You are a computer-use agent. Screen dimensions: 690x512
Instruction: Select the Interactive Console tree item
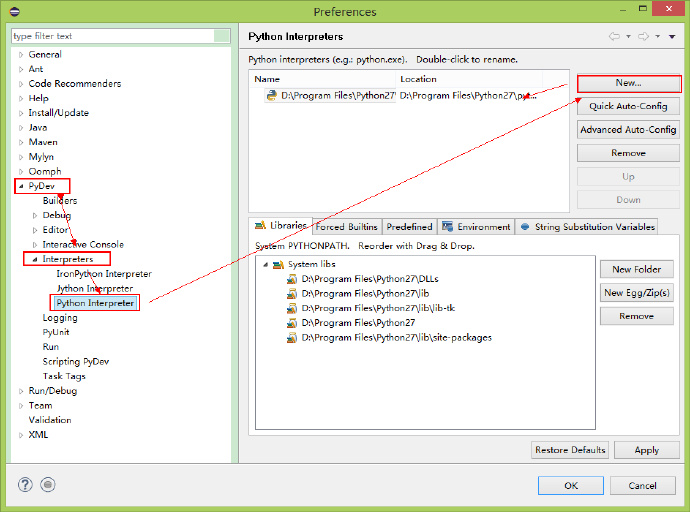(x=83, y=245)
